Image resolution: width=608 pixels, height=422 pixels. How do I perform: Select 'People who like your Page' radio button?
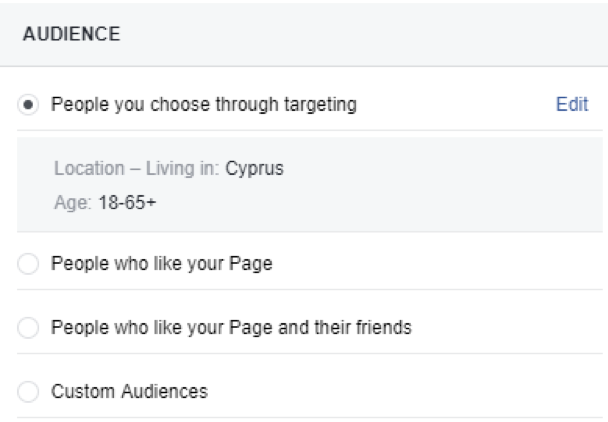coord(28,264)
